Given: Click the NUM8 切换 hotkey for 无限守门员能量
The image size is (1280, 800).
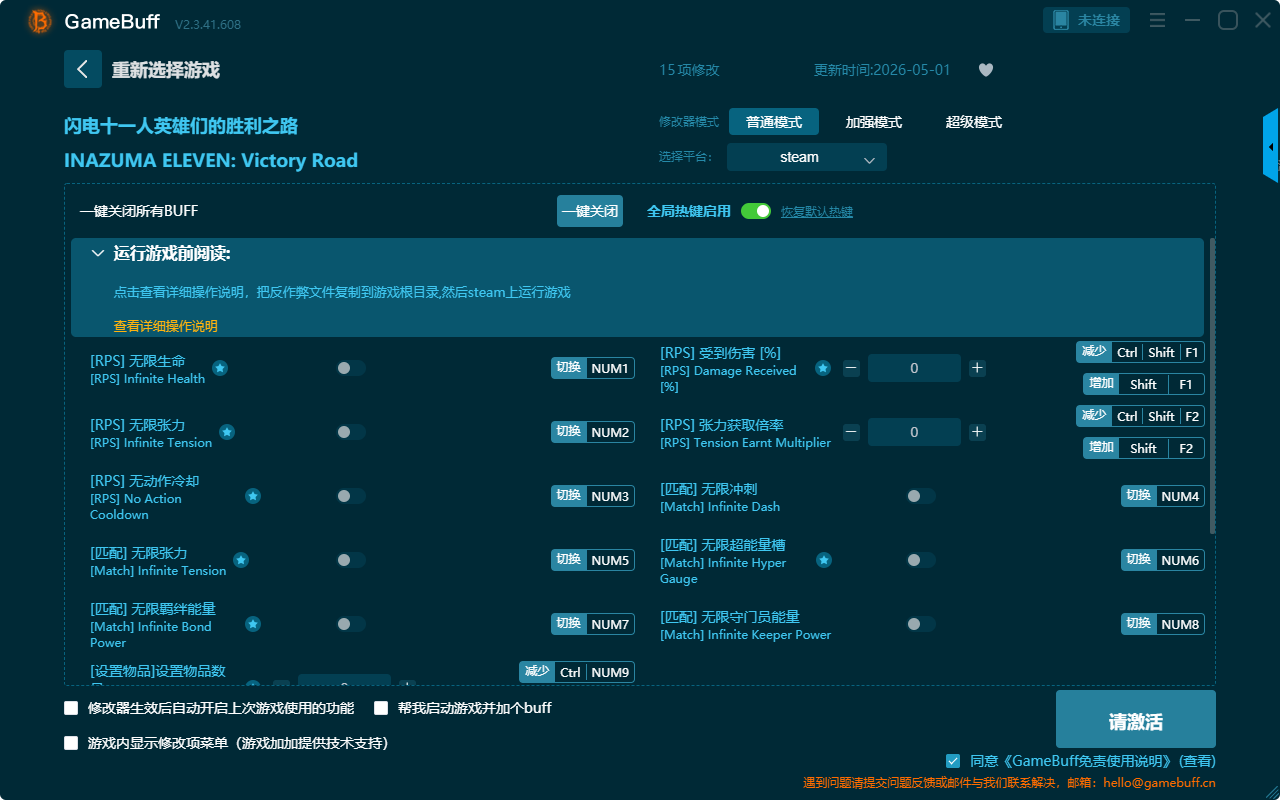Looking at the screenshot, I should coord(1163,624).
